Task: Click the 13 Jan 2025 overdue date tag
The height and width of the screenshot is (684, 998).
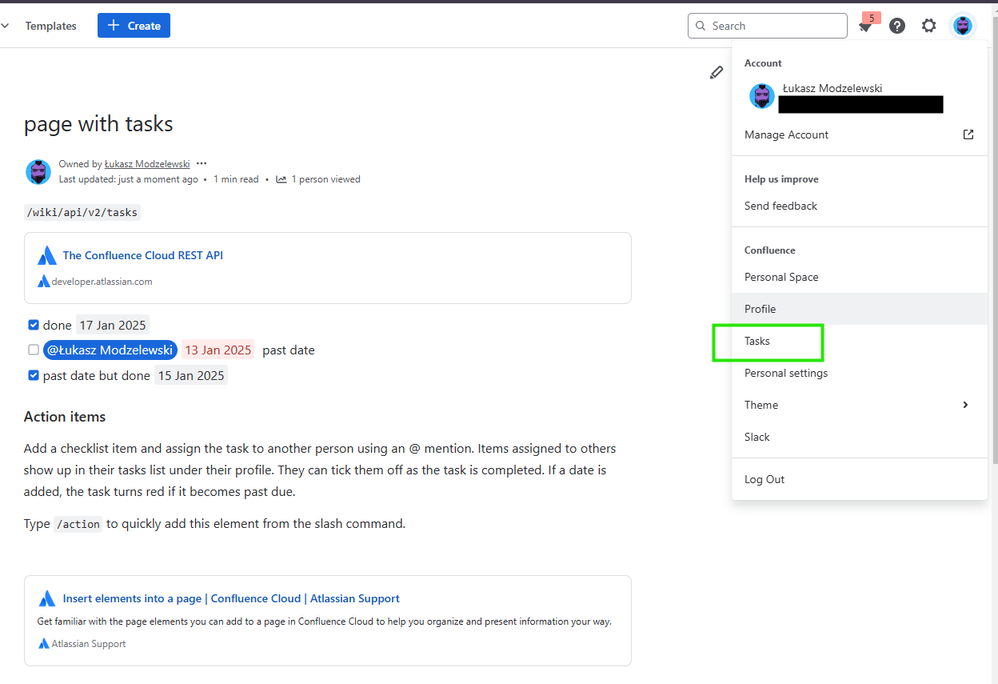Action: point(218,350)
